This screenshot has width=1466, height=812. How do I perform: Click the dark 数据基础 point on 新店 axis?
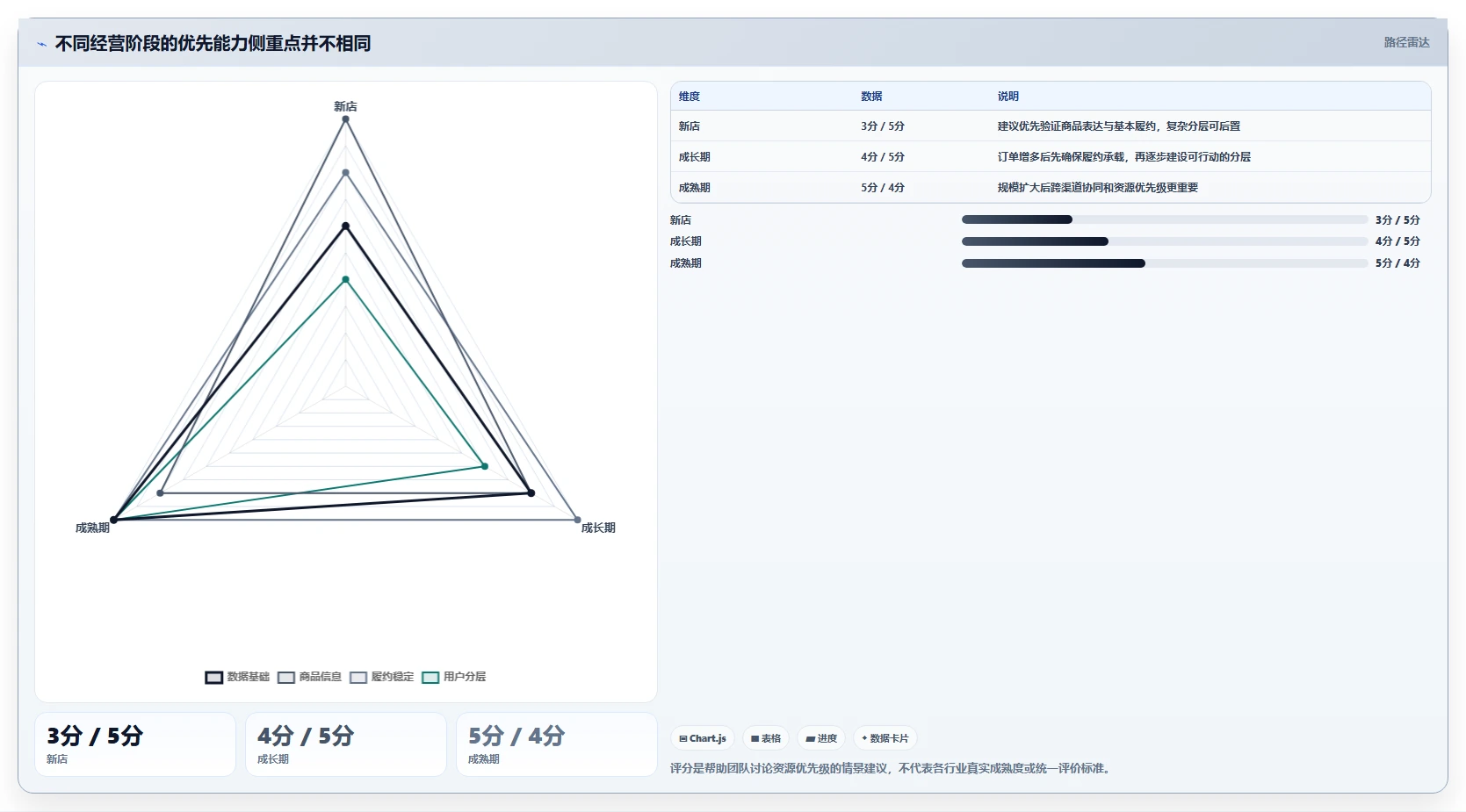pyautogui.click(x=345, y=226)
